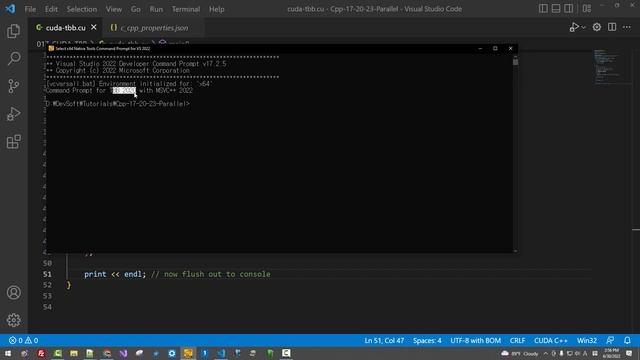The width and height of the screenshot is (640, 360).
Task: Show hidden system tray icons chevron
Action: [x=546, y=353]
